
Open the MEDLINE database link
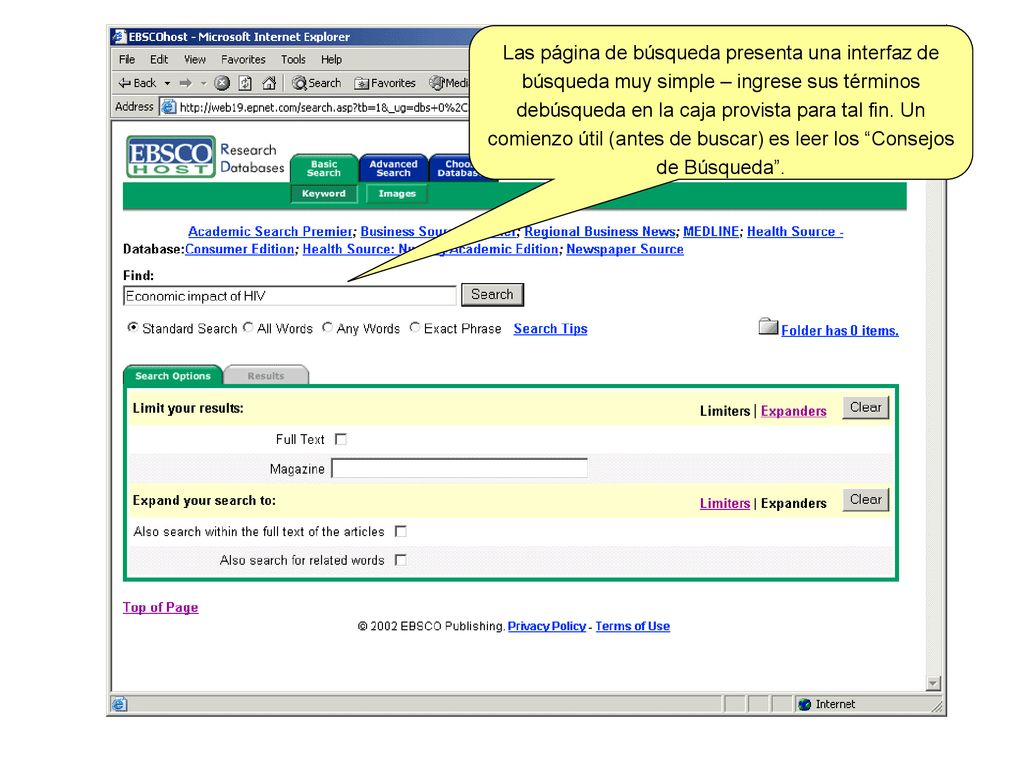[x=711, y=231]
